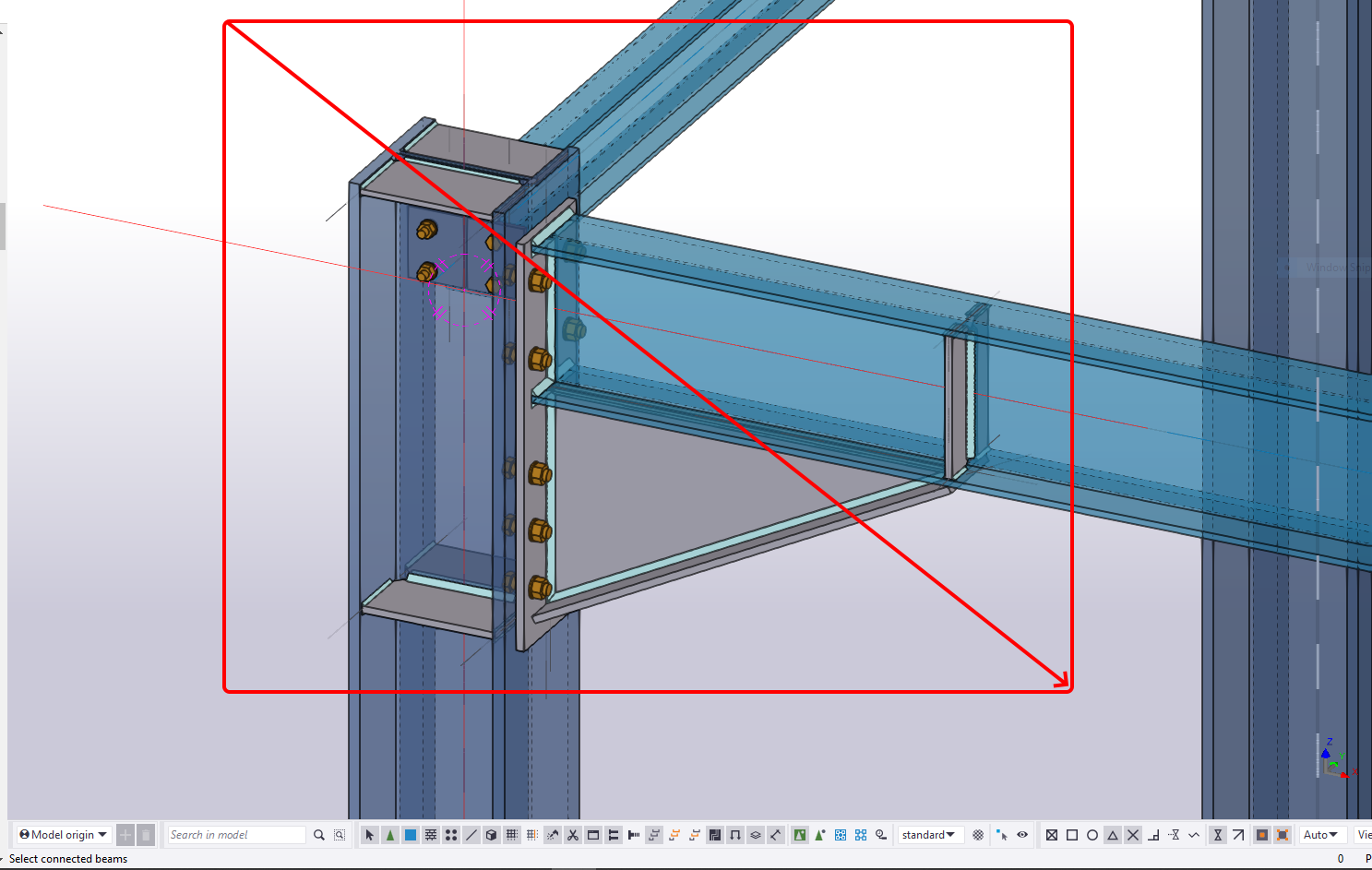This screenshot has width=1372, height=870.
Task: Toggle the green select components switch
Action: pos(390,835)
